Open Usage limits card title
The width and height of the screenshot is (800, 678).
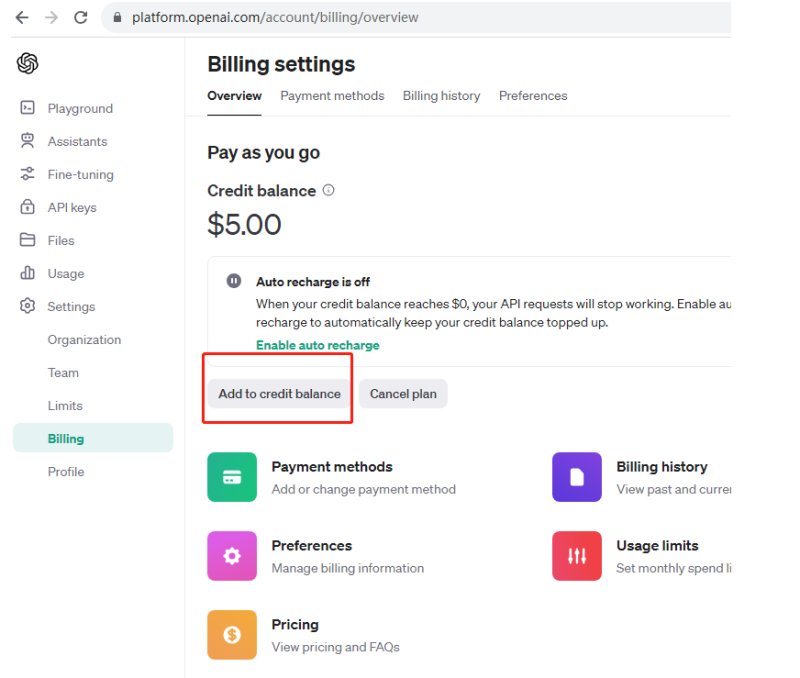coord(657,546)
